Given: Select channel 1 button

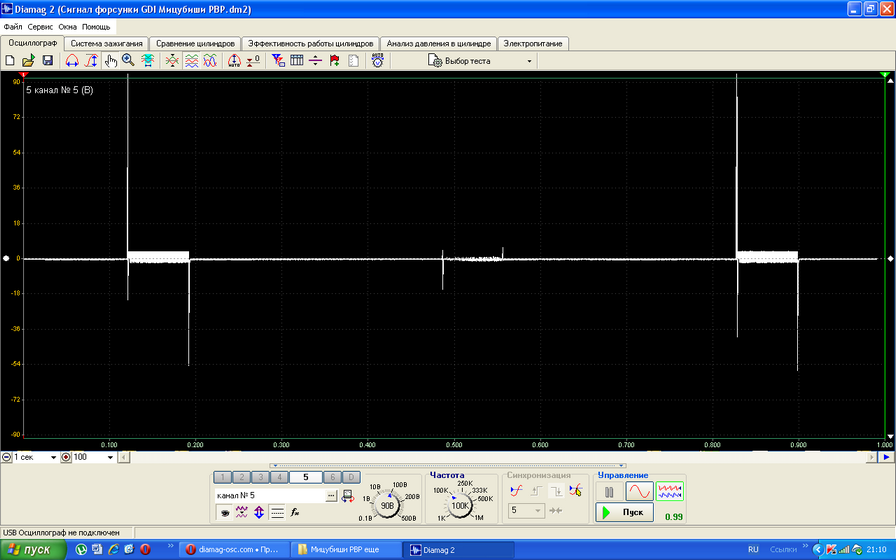Looking at the screenshot, I should [x=222, y=477].
